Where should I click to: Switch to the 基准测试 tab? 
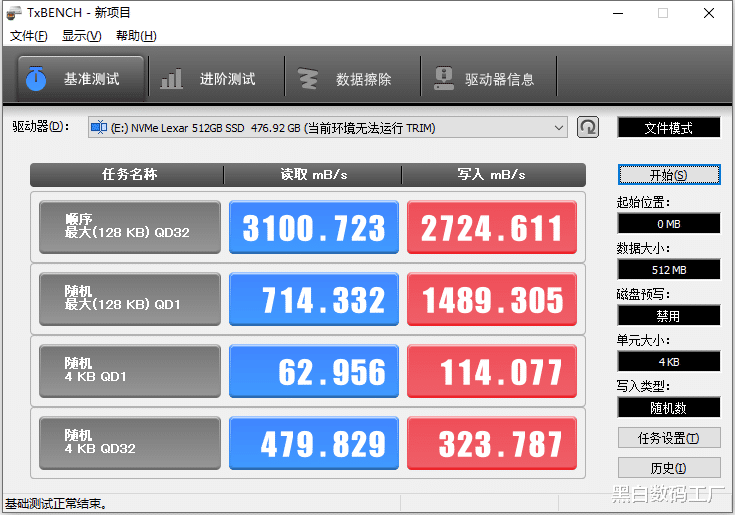click(x=81, y=79)
